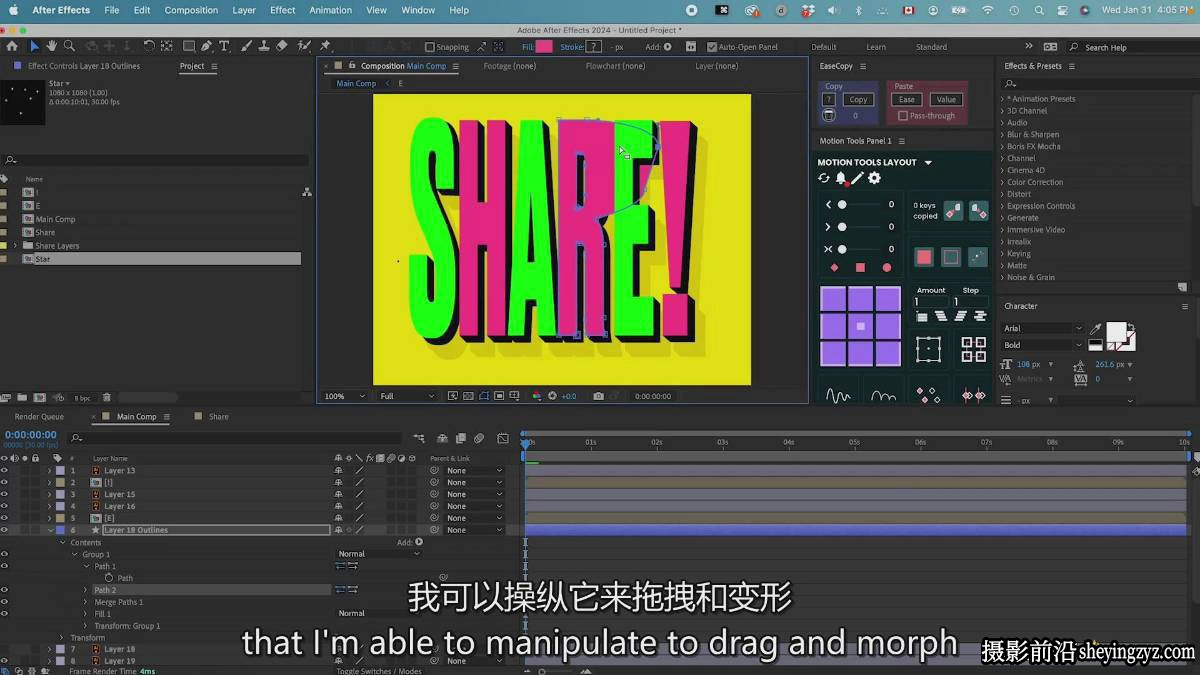The height and width of the screenshot is (675, 1200).
Task: Select the Type tool
Action: pos(224,46)
